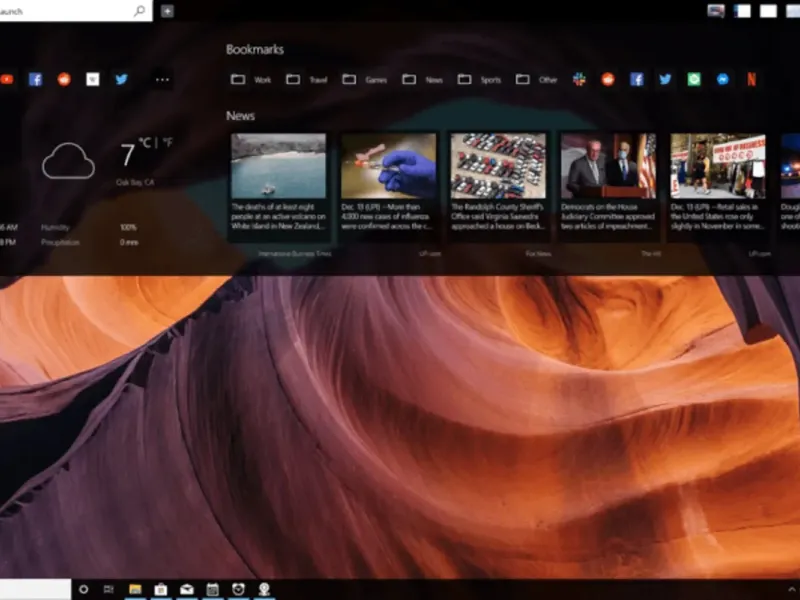Open the '4,000 new cases of influenza' headline
This screenshot has width=800, height=600.
point(388,216)
